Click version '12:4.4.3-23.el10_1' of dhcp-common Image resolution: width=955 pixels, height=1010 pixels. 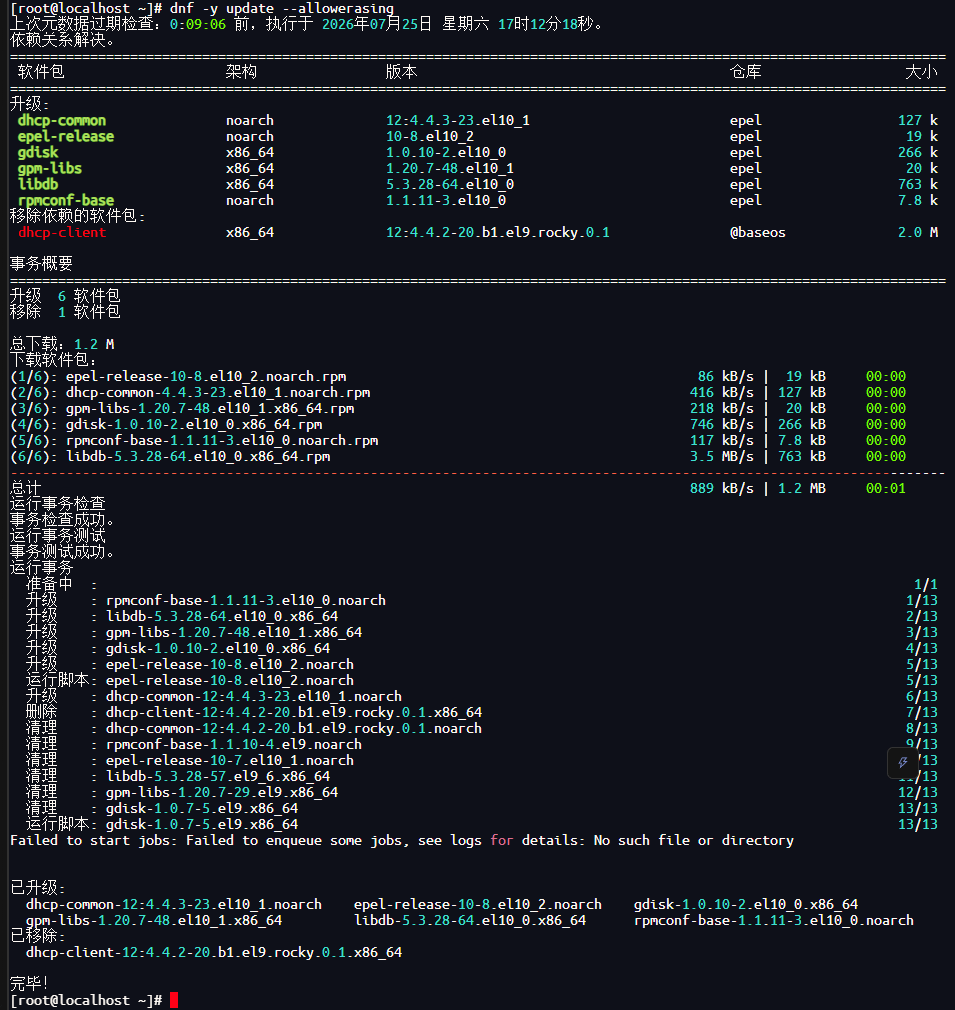(458, 120)
